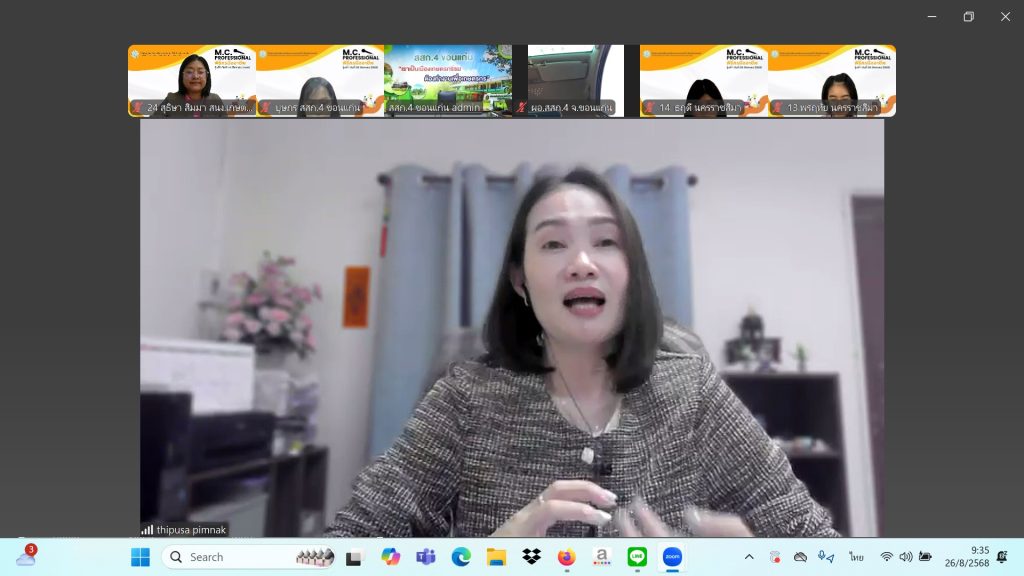Image resolution: width=1024 pixels, height=576 pixels.
Task: Switch the Thai input language indicator
Action: (x=856, y=557)
